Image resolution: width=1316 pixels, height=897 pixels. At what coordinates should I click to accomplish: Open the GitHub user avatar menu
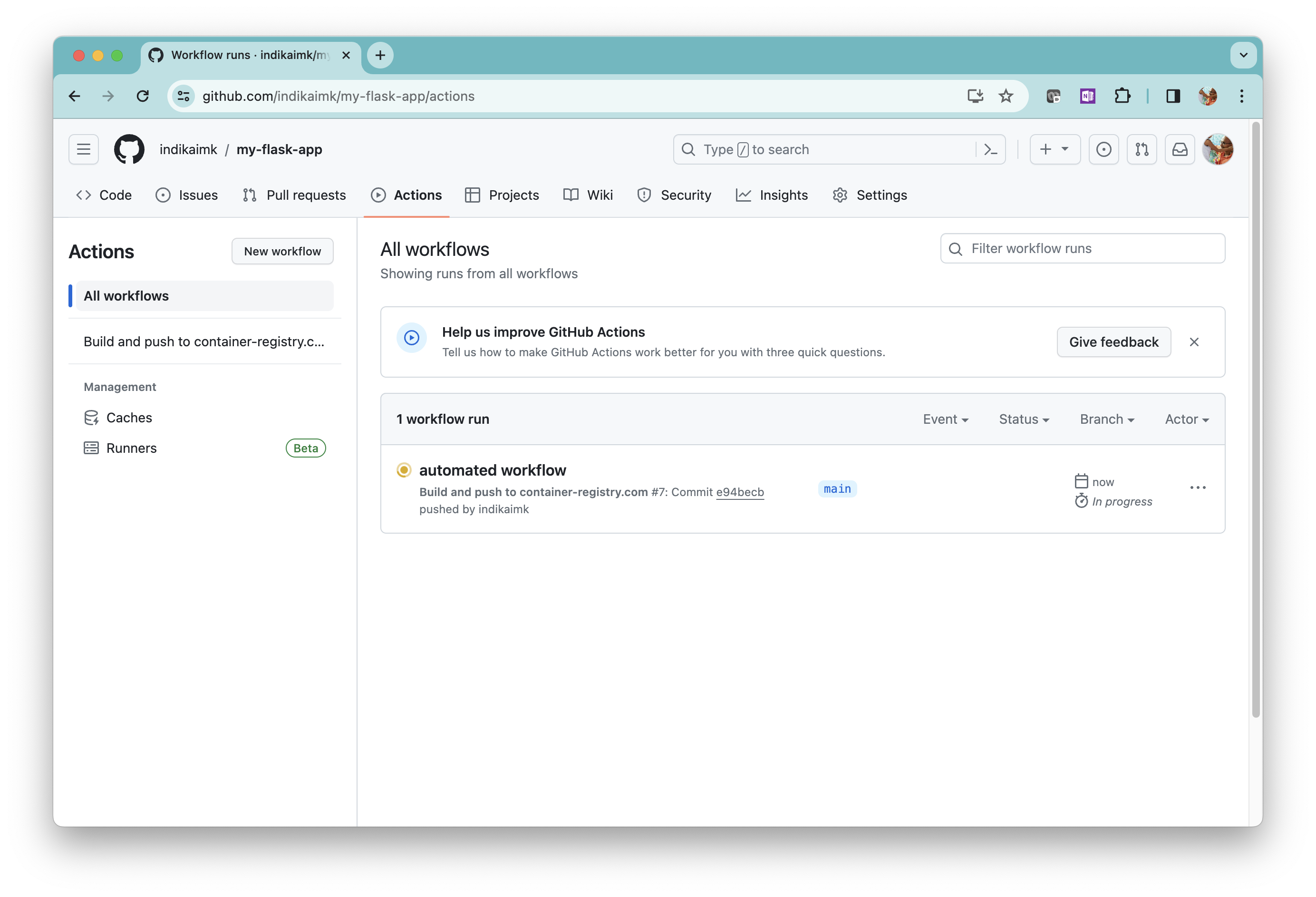tap(1218, 150)
